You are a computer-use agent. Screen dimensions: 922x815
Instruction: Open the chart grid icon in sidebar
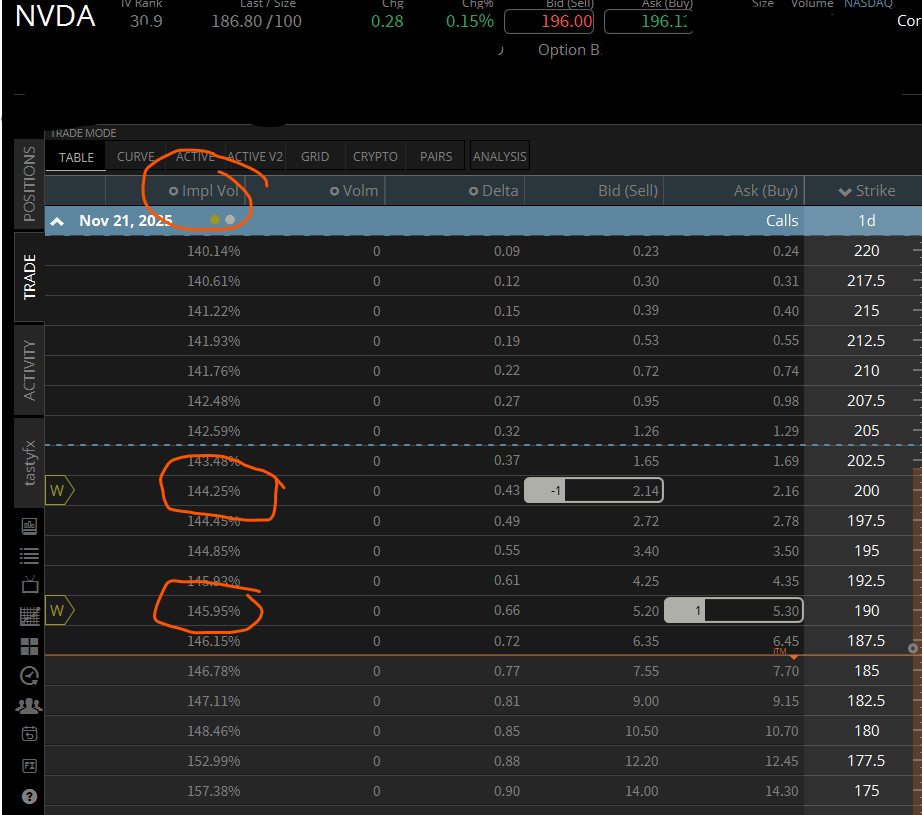point(29,616)
